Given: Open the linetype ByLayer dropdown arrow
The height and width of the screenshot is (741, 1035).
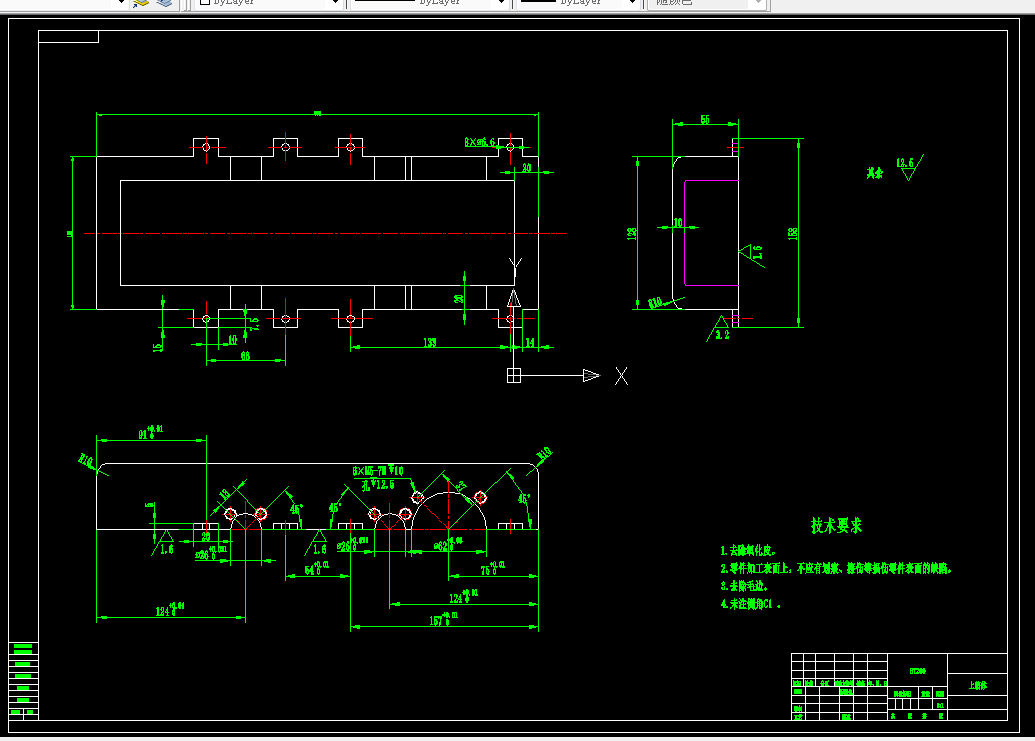Looking at the screenshot, I should [501, 3].
